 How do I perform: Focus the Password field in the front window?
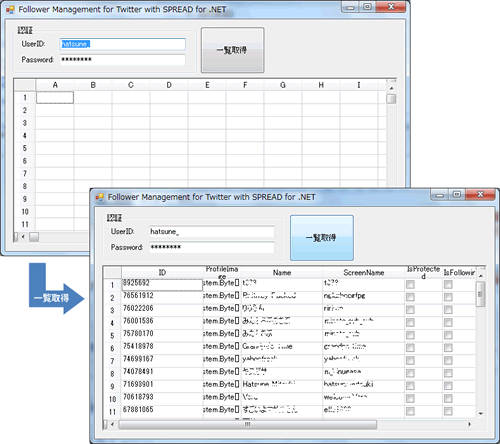tap(212, 247)
